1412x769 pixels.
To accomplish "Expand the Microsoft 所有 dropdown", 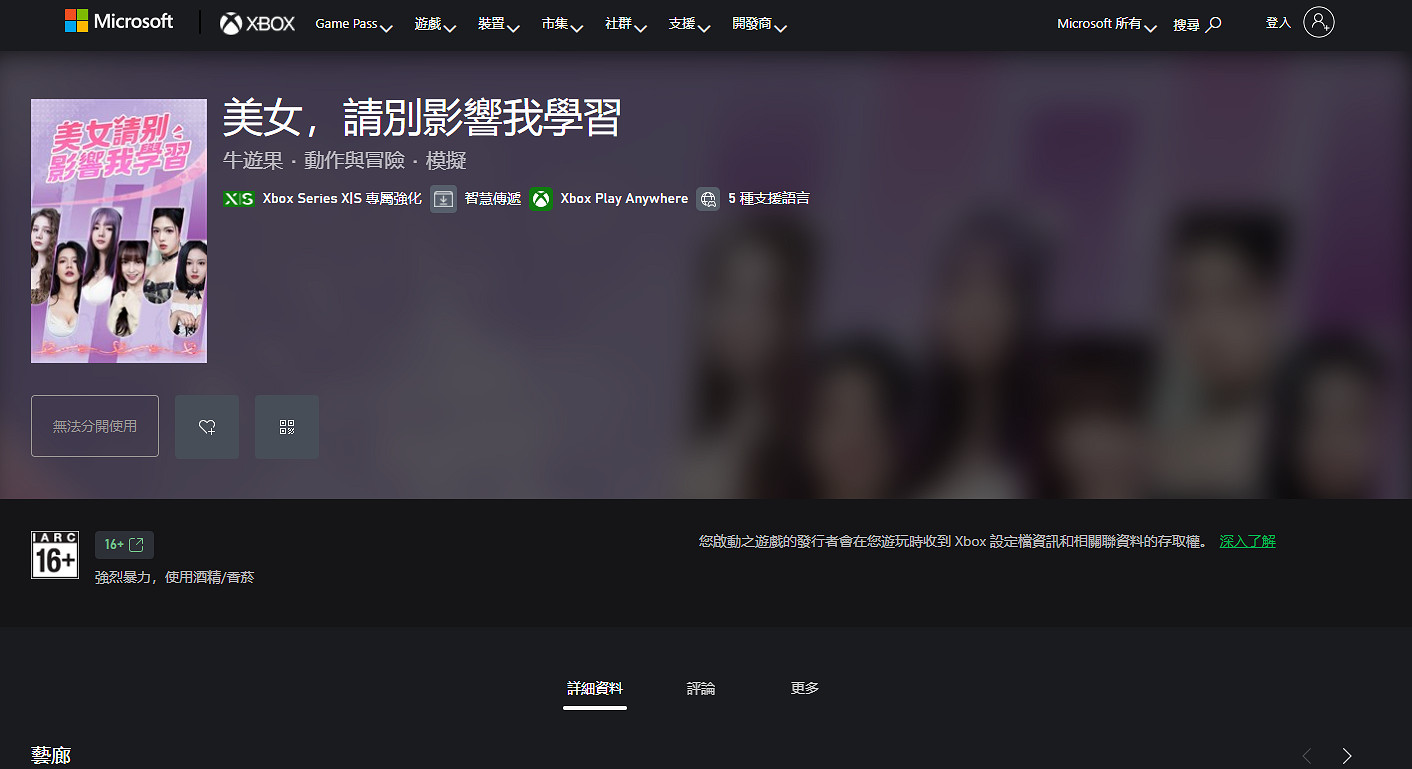I will [1104, 24].
